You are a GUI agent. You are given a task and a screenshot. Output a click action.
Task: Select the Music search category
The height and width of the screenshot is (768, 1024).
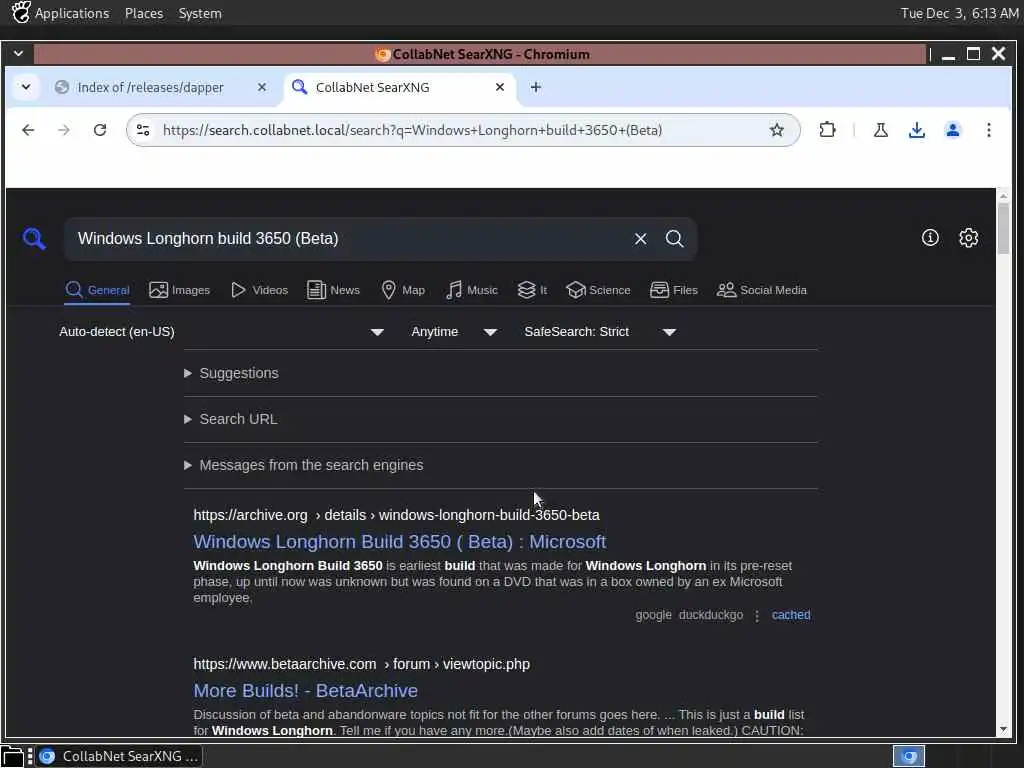[472, 290]
